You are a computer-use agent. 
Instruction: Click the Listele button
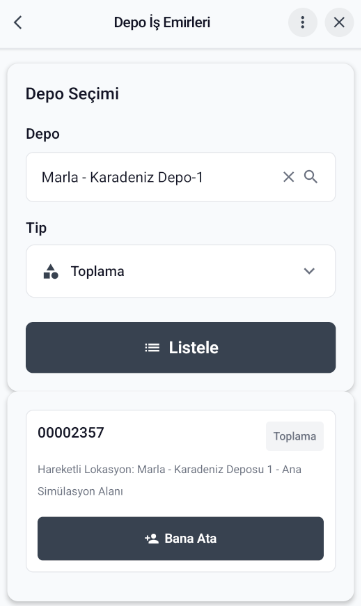tap(180, 347)
